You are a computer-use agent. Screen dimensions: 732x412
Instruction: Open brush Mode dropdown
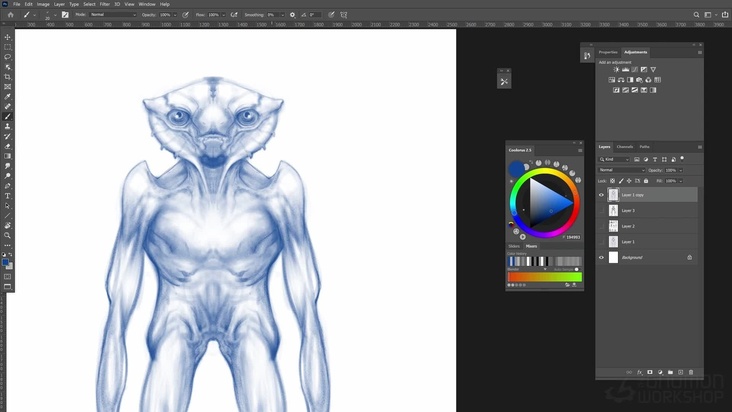(113, 15)
